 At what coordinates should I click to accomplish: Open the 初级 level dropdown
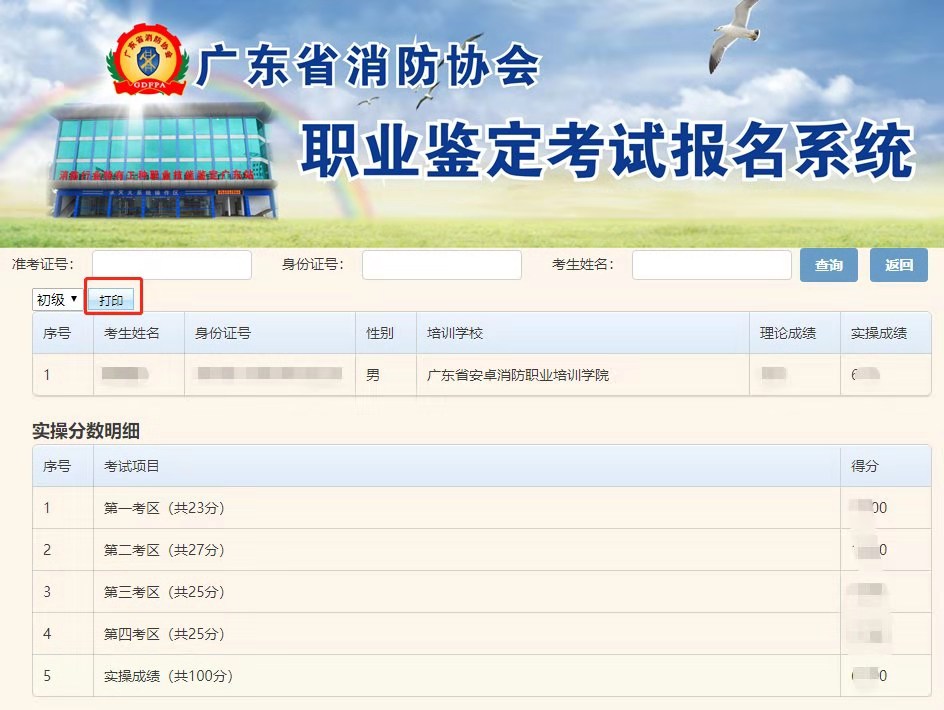(58, 300)
